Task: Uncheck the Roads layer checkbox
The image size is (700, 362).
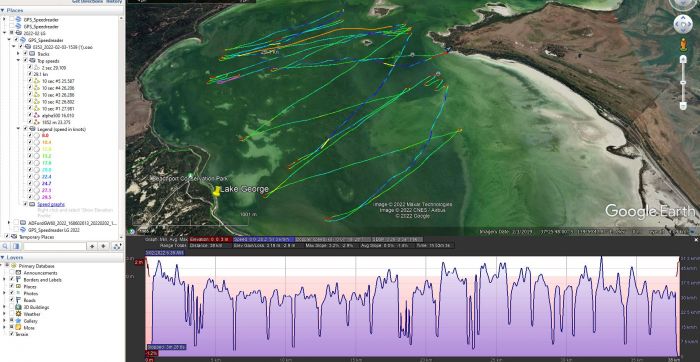Action: pos(12,300)
